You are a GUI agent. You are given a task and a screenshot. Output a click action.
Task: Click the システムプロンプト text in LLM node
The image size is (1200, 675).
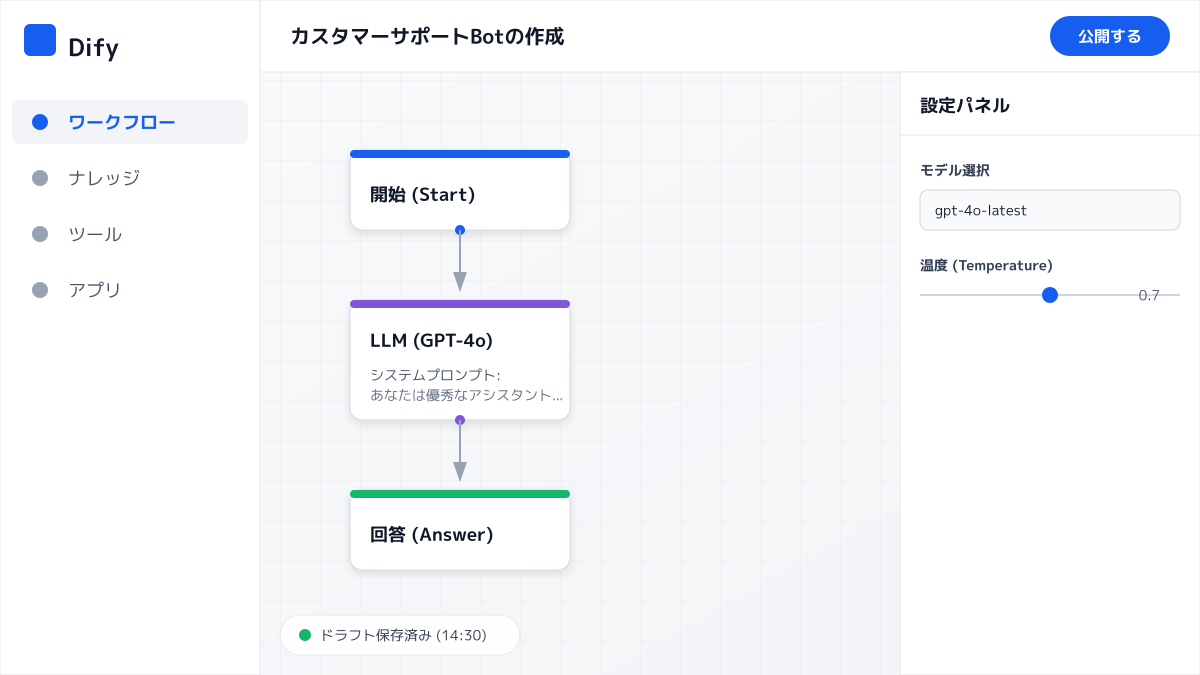tap(465, 383)
